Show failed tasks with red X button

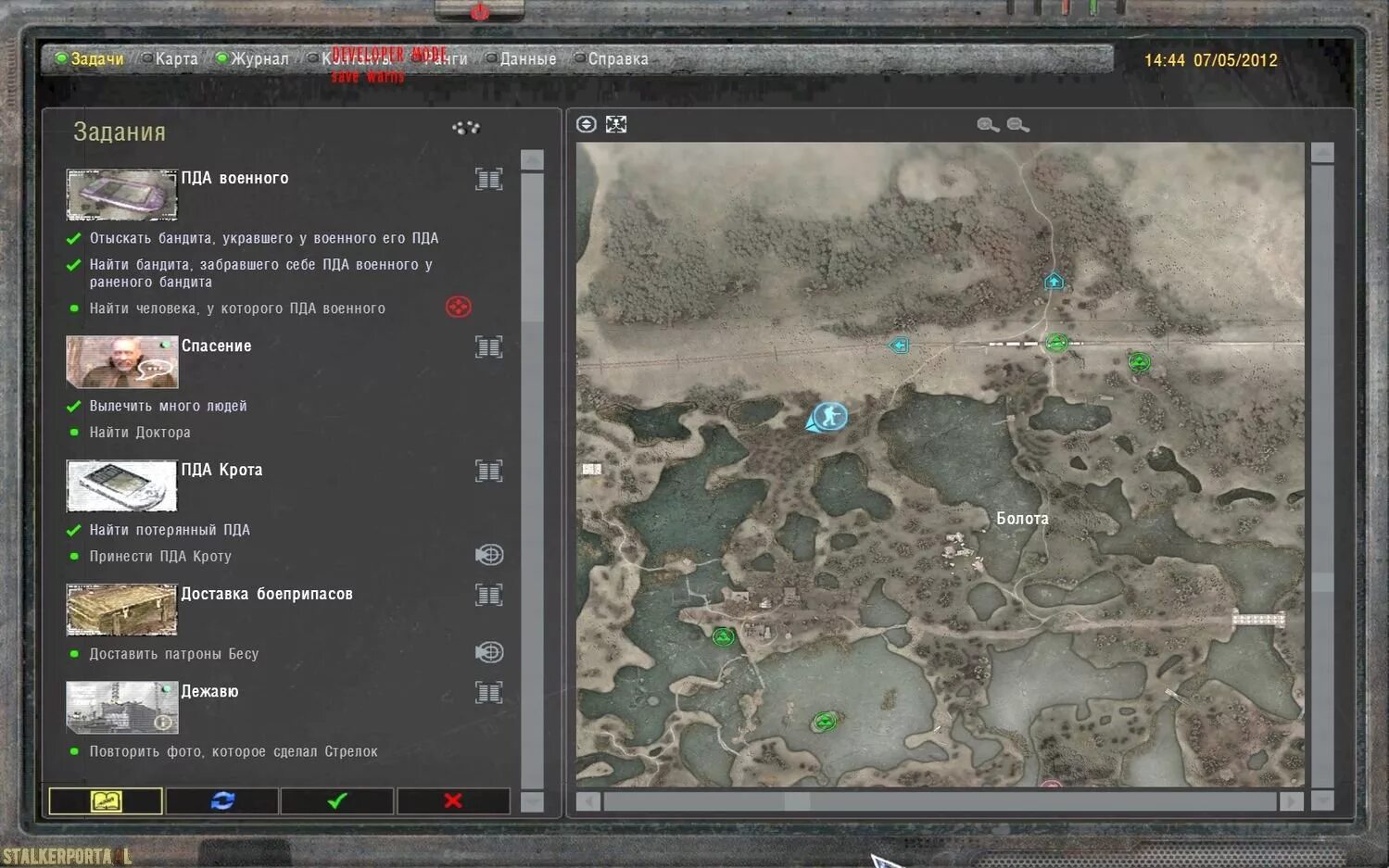453,800
